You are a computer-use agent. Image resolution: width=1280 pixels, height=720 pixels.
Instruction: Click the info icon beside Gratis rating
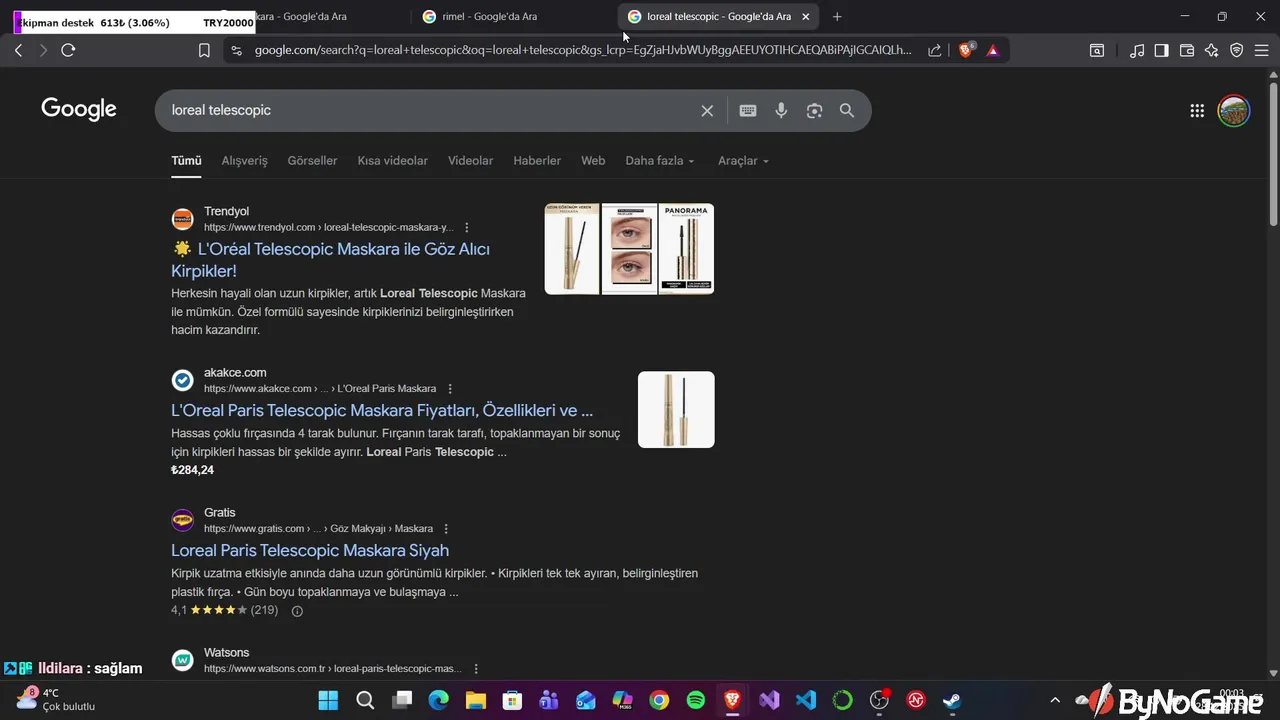[x=297, y=611]
